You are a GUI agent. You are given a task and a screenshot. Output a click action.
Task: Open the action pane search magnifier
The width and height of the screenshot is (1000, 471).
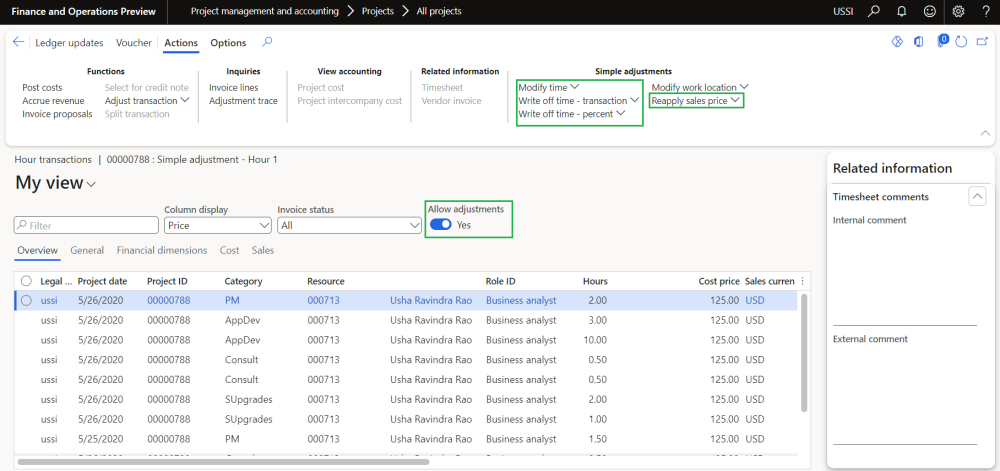[x=266, y=42]
